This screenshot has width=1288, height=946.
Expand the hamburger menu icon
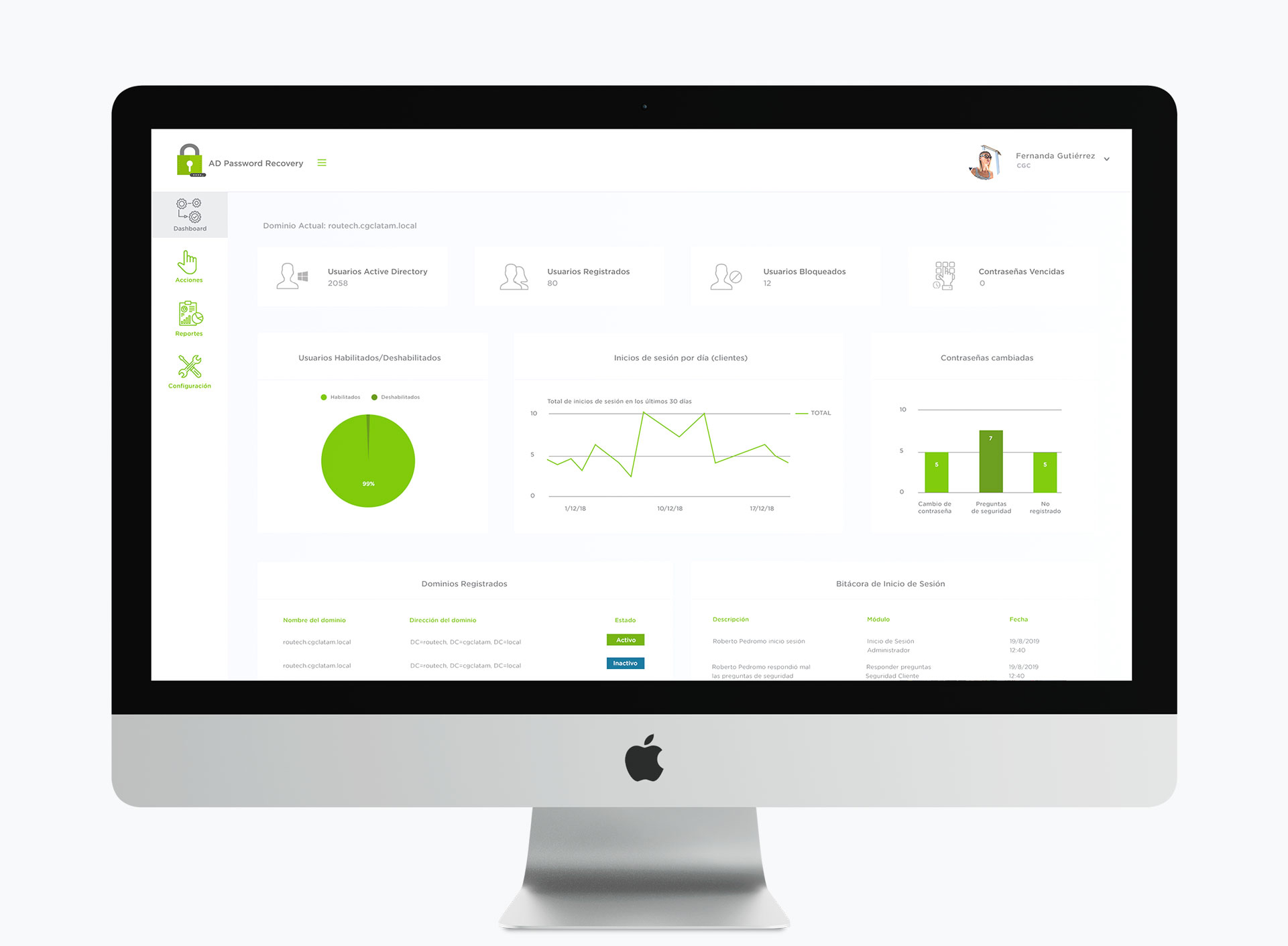(x=324, y=162)
